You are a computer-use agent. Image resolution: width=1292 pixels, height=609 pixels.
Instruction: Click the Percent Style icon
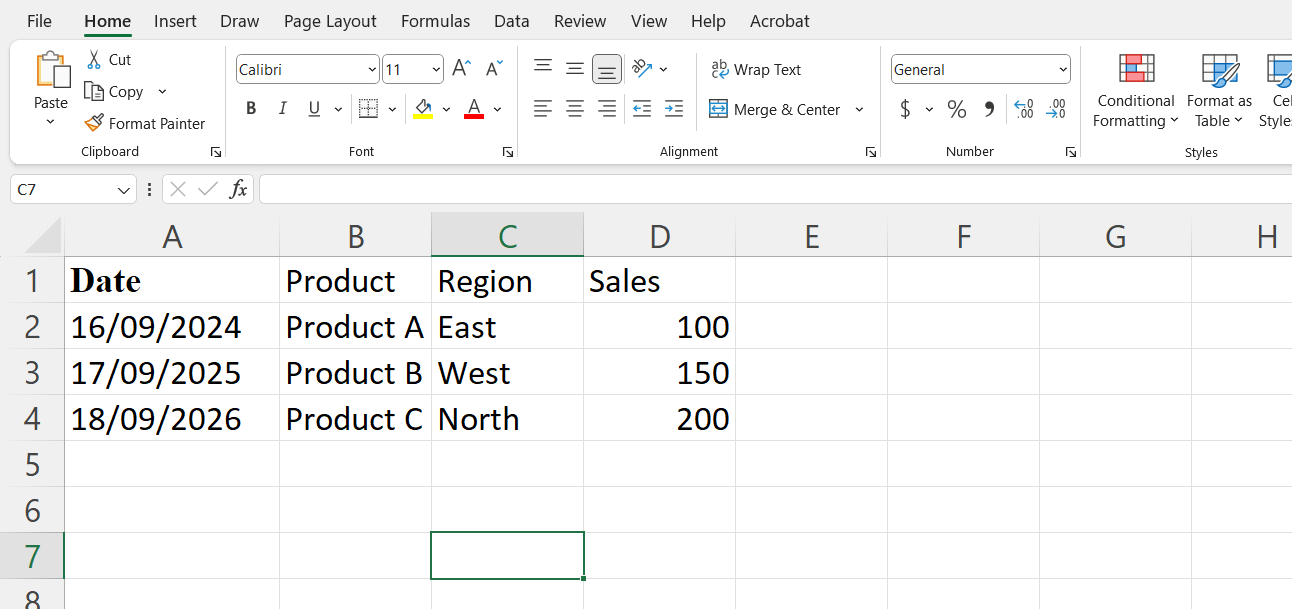tap(957, 109)
